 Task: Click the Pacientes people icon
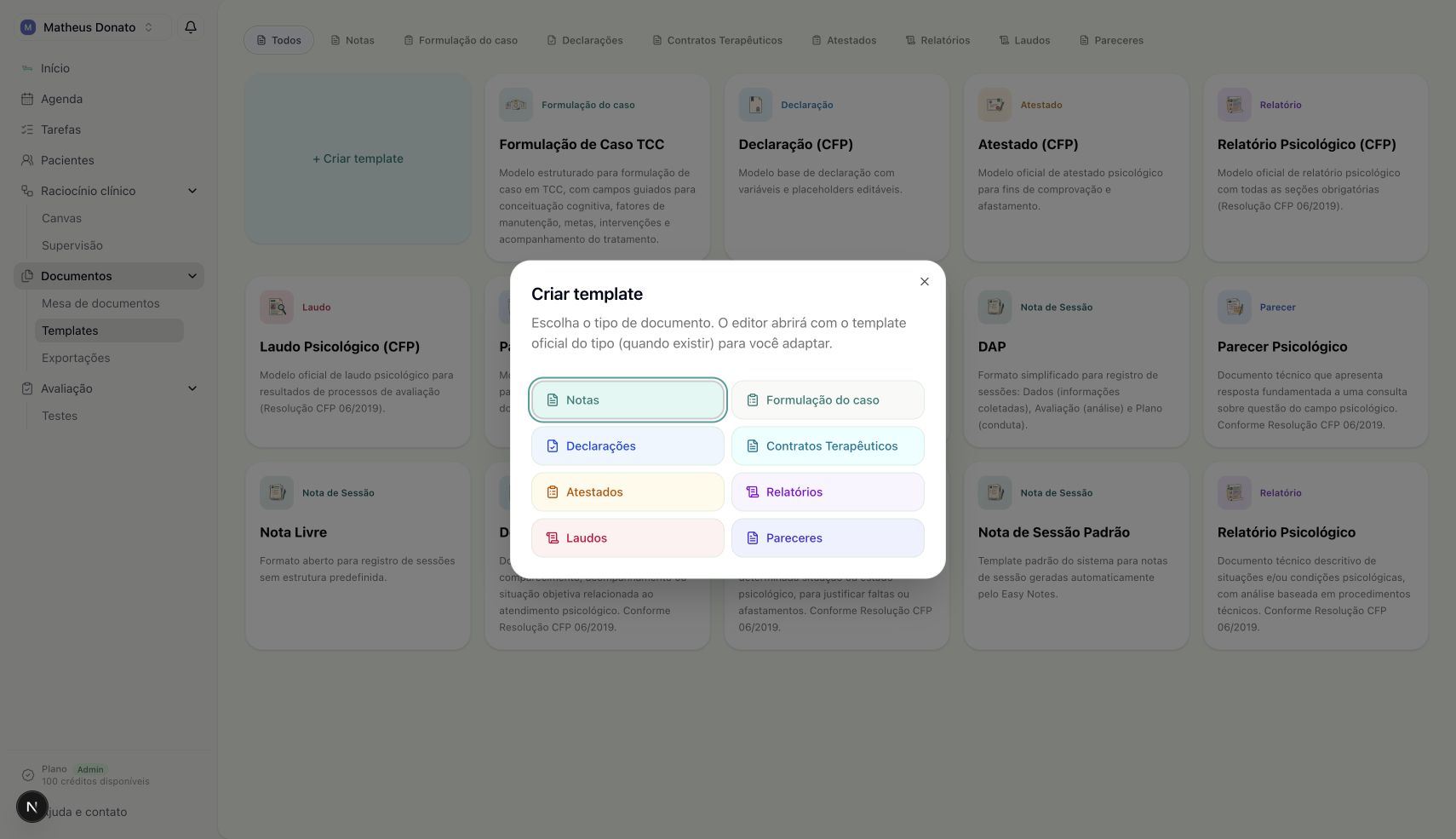click(x=27, y=160)
